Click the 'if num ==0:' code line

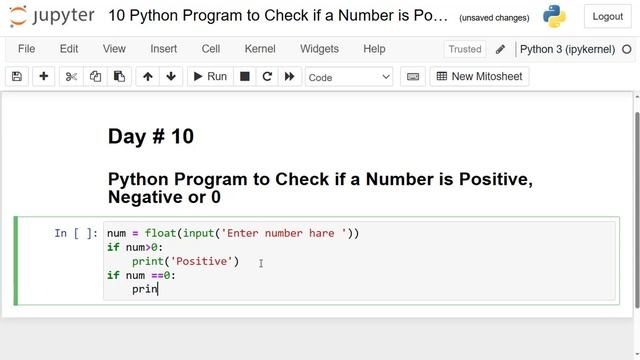tap(141, 276)
